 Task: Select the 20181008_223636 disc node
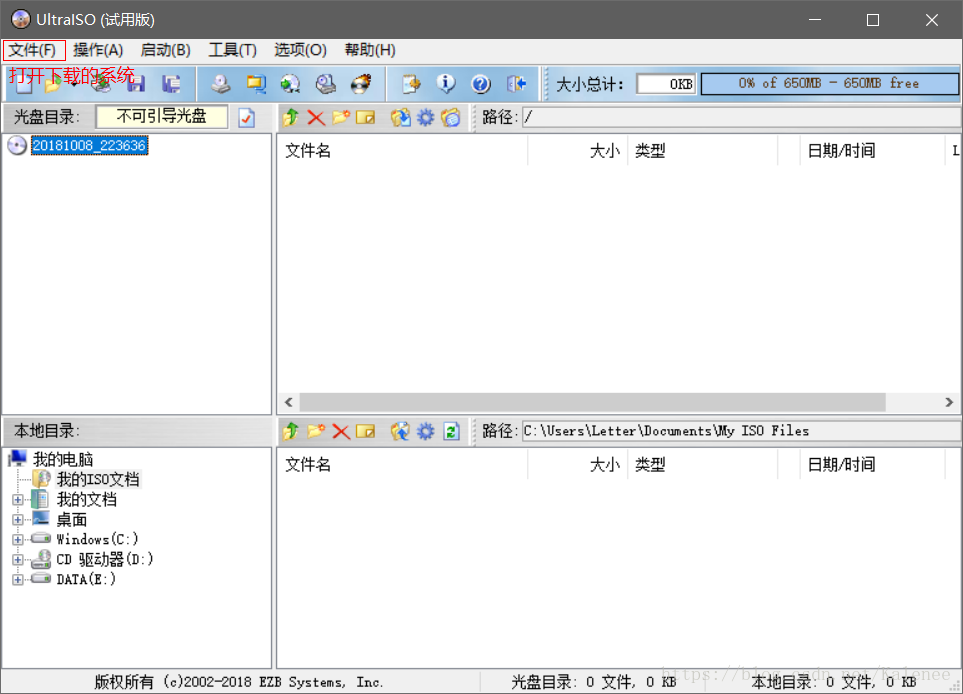point(89,146)
